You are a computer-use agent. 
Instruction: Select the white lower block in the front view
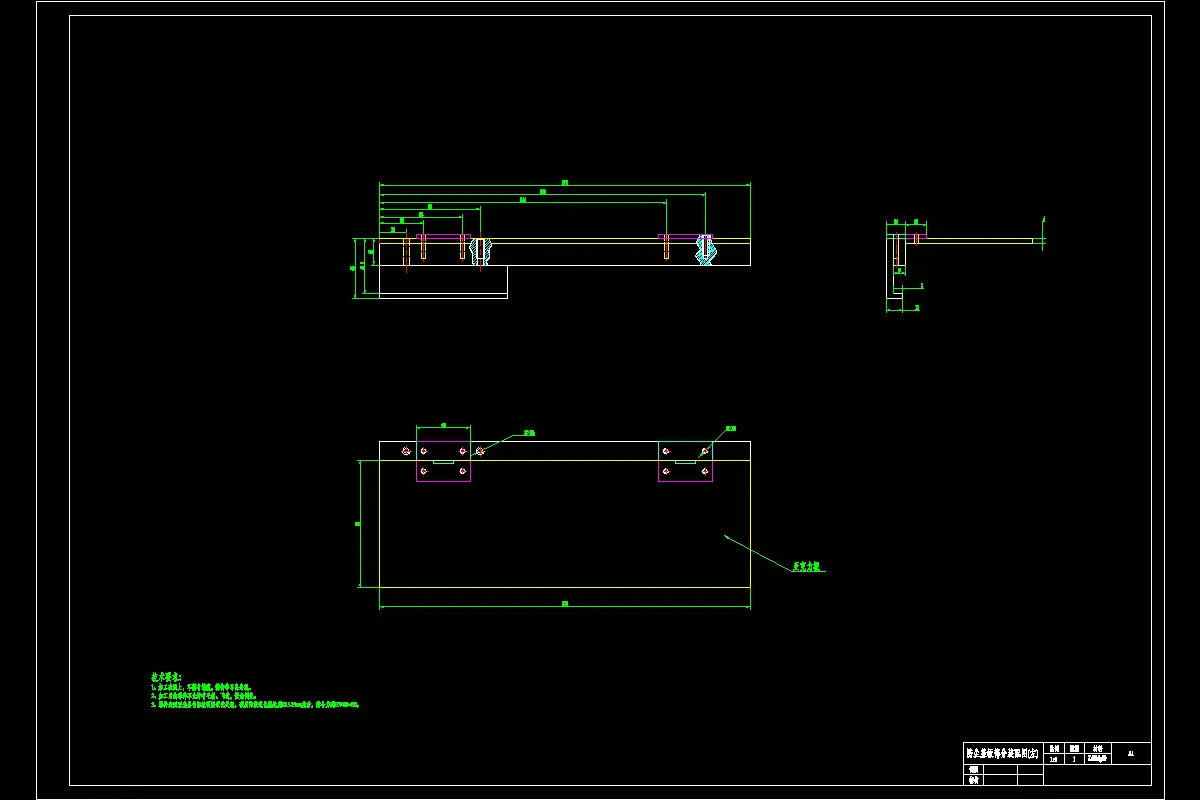coord(443,281)
